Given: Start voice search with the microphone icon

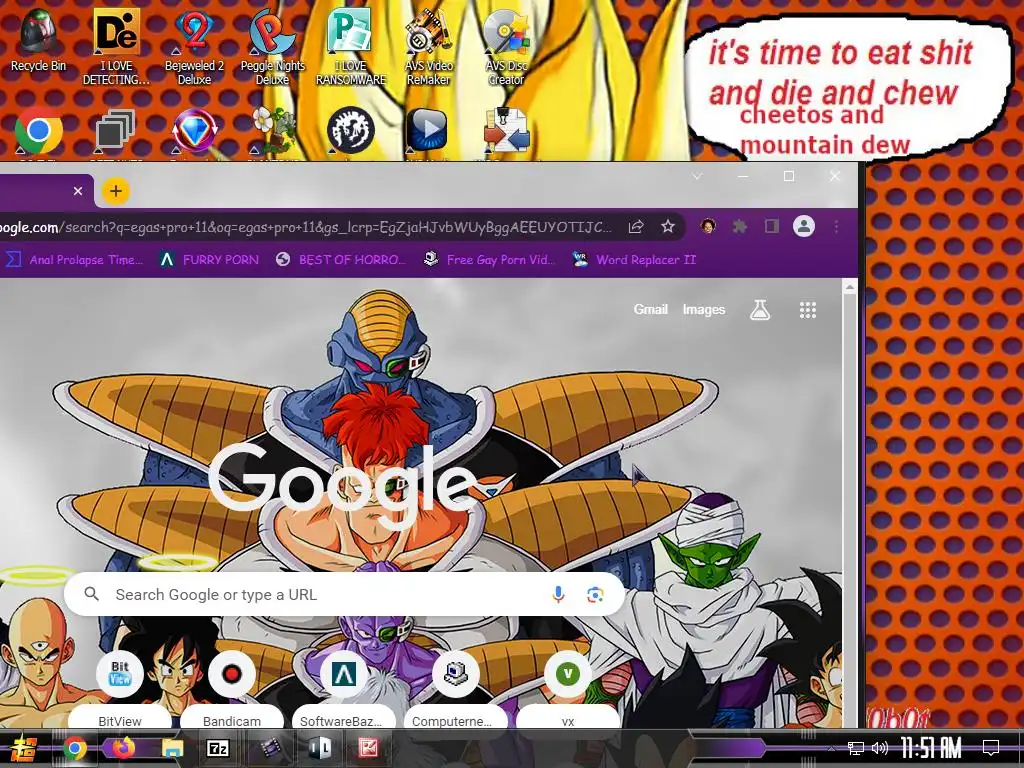Looking at the screenshot, I should [558, 594].
